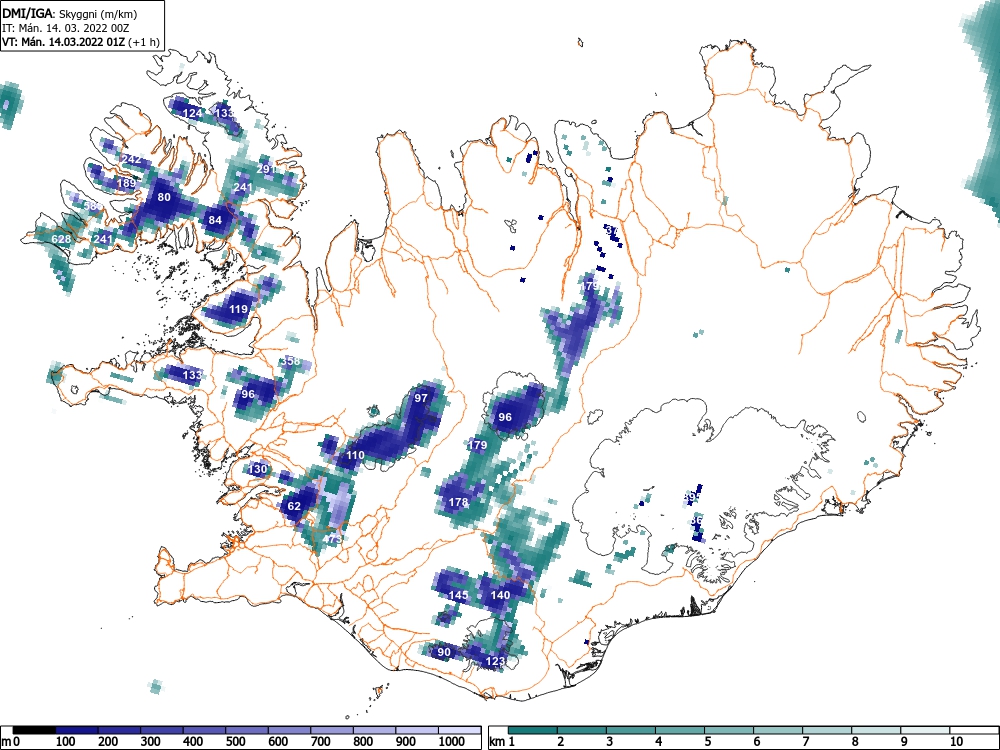
Task: Select the teal swatch between km 4 and 5
Action: click(680, 730)
